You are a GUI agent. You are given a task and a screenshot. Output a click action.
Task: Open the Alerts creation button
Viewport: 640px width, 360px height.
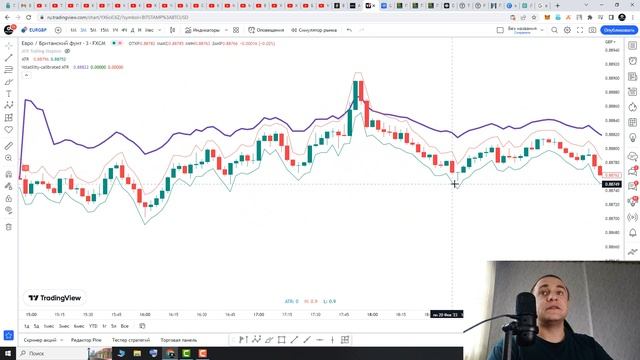pyautogui.click(x=266, y=30)
